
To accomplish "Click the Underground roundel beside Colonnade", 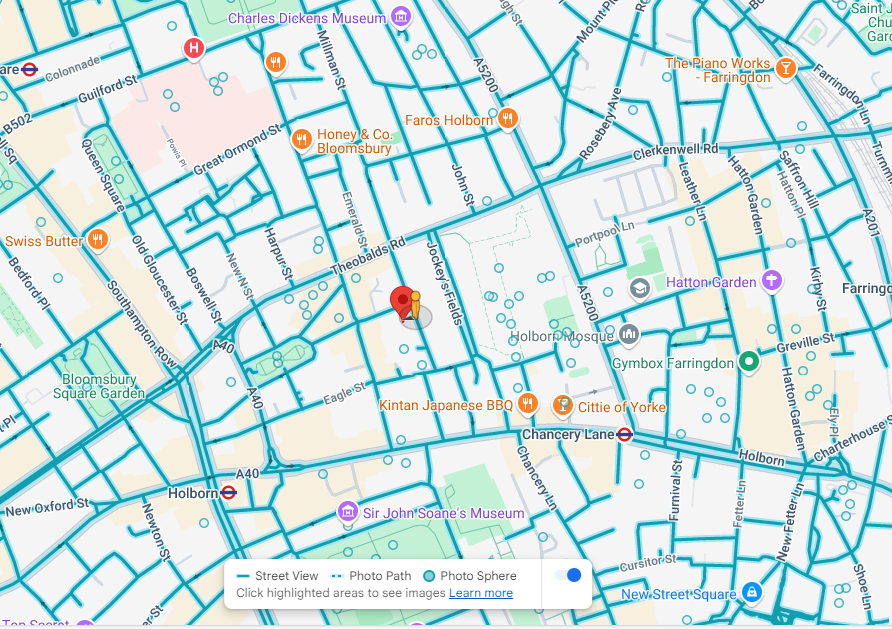I will coord(29,69).
